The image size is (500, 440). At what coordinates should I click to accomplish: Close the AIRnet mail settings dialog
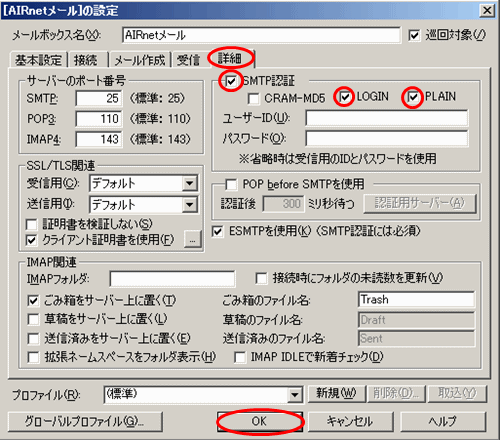pos(487,11)
